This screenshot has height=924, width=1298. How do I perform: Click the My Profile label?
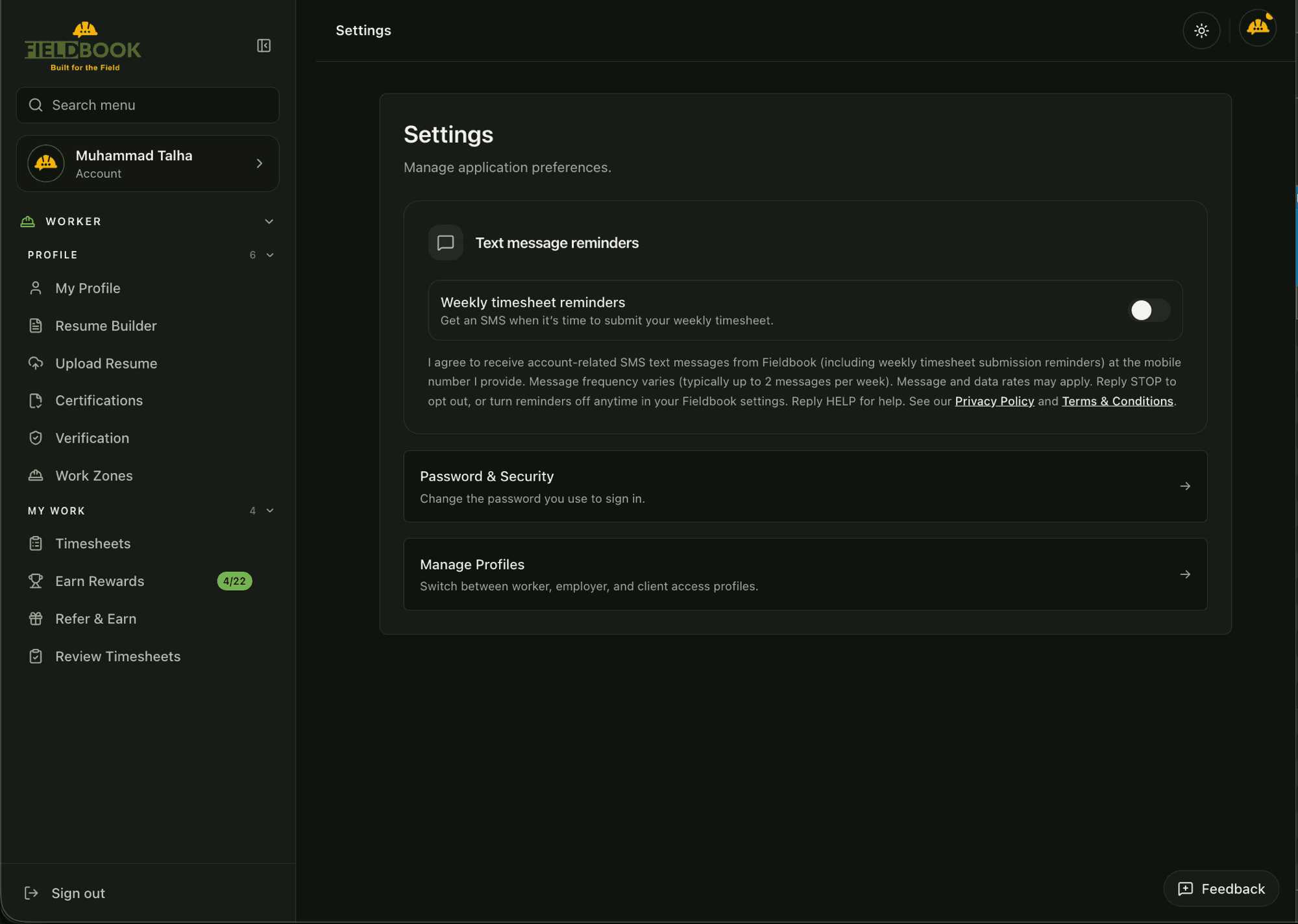tap(88, 288)
